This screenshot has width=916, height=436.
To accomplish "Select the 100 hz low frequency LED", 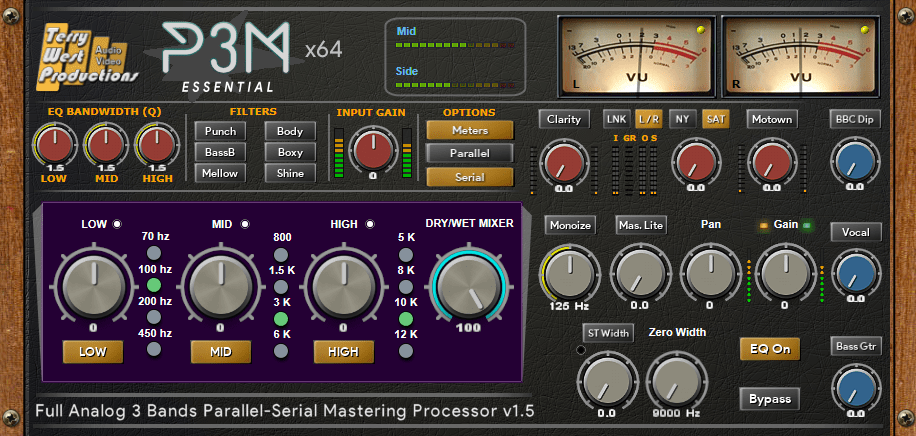I will (154, 285).
